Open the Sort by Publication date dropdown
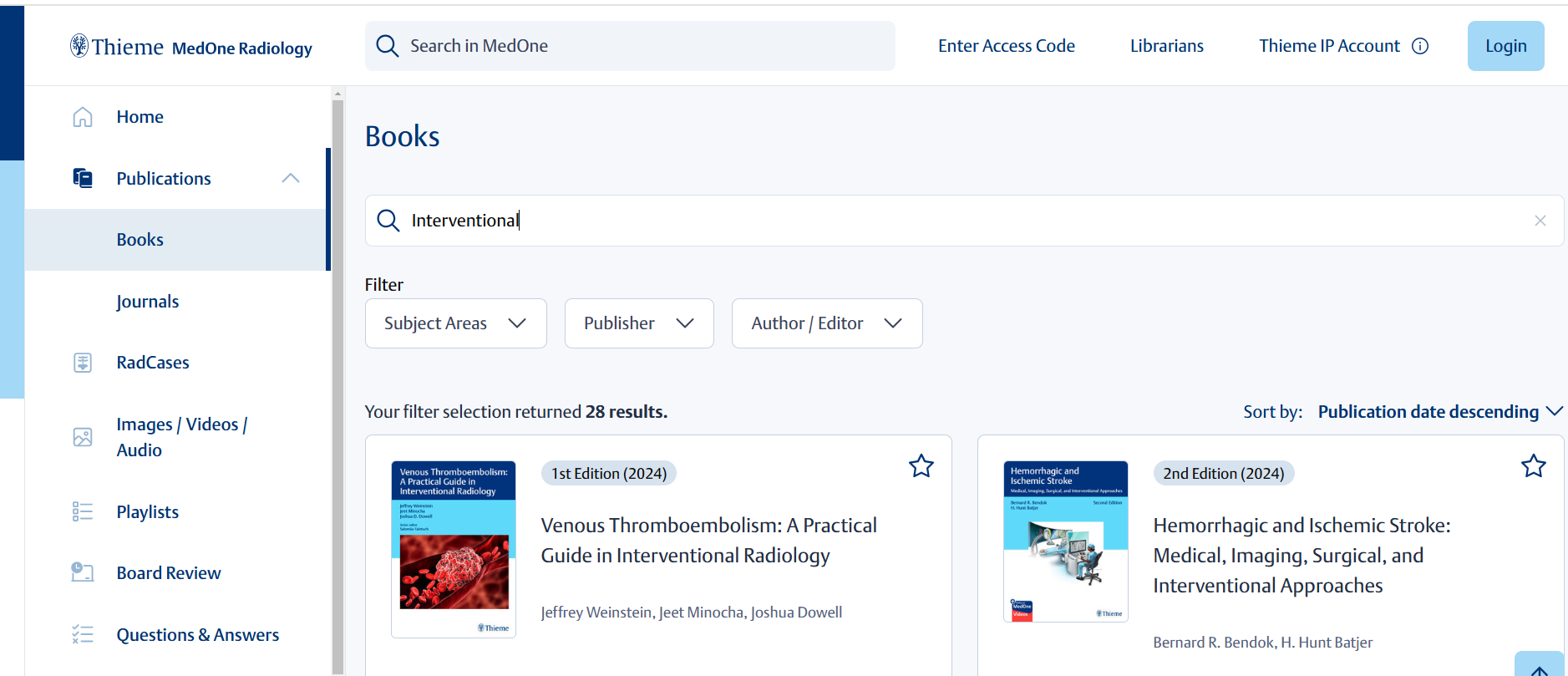1568x676 pixels. [1440, 412]
